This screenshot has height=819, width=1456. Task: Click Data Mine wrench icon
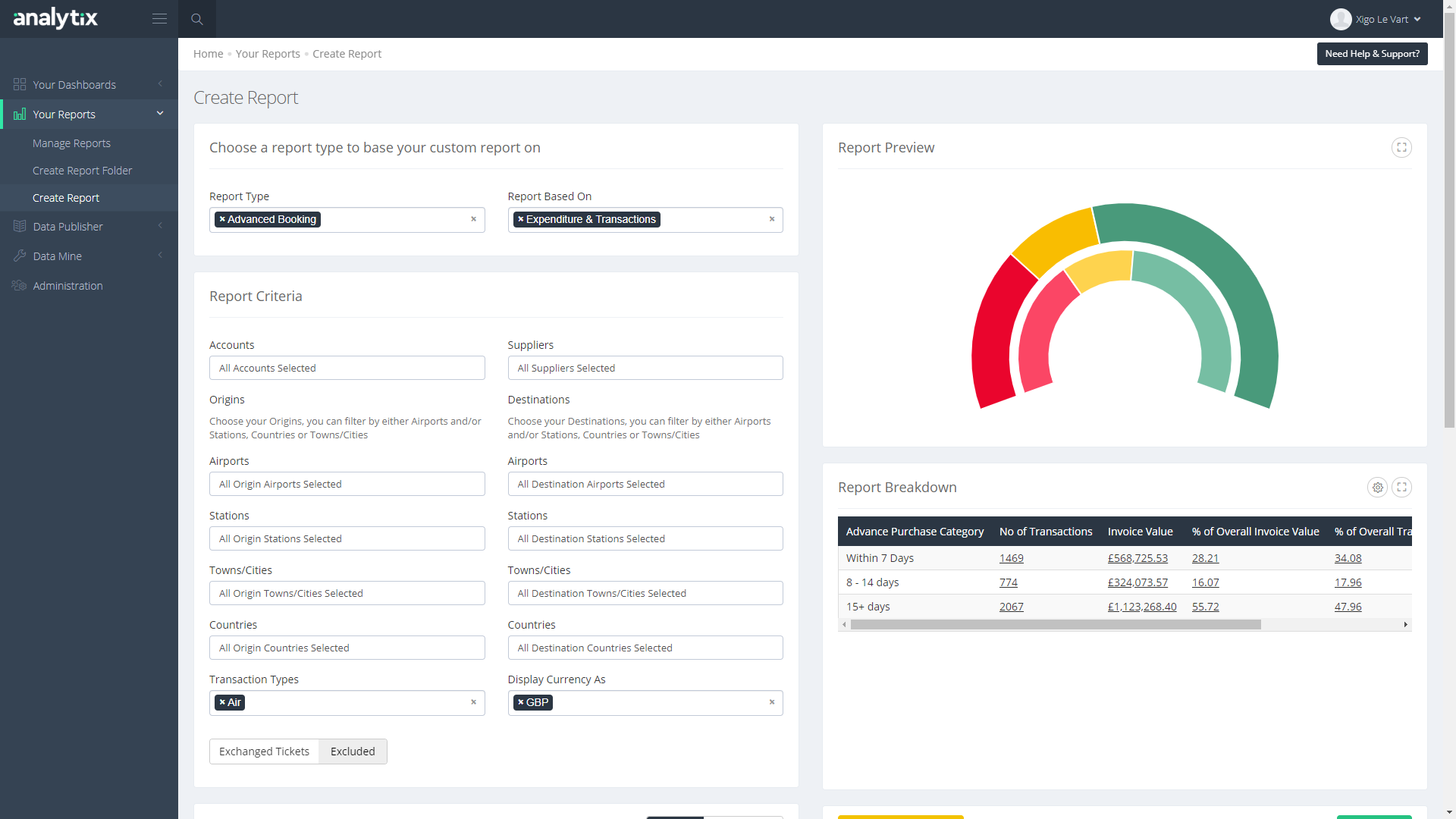20,256
